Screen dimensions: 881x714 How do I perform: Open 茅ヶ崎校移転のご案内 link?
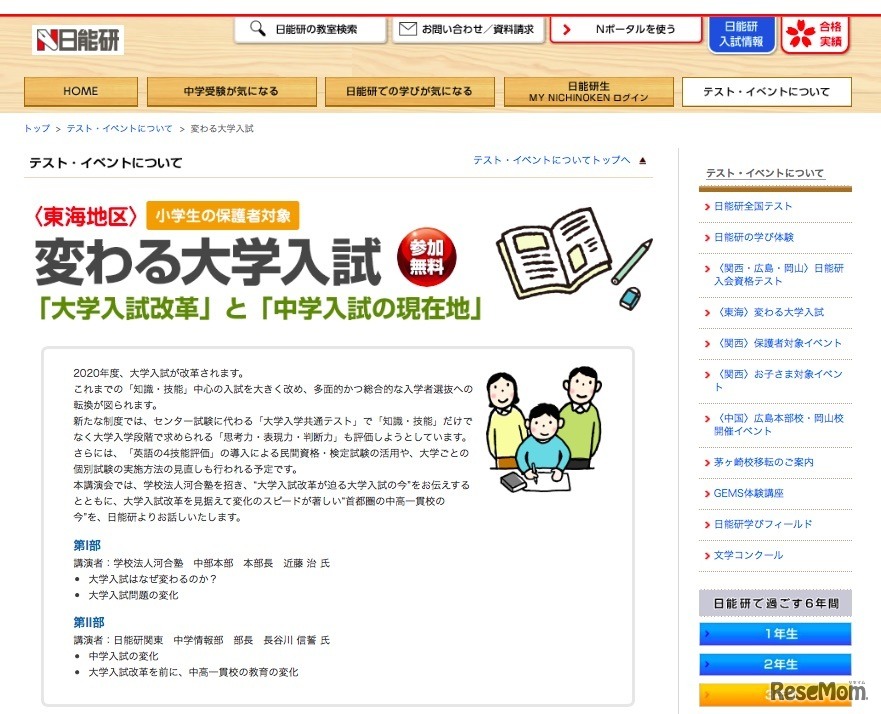pyautogui.click(x=764, y=462)
